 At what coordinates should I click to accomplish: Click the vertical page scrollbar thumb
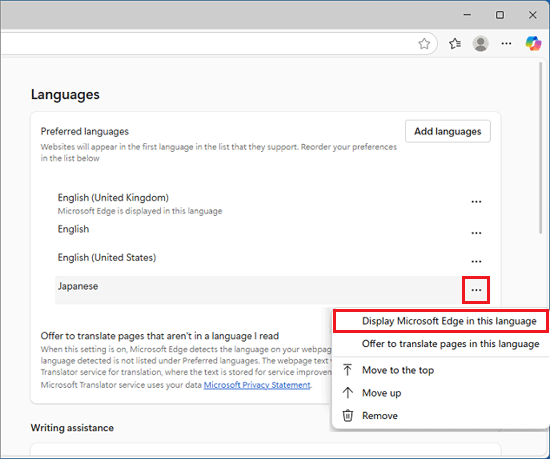(541, 147)
